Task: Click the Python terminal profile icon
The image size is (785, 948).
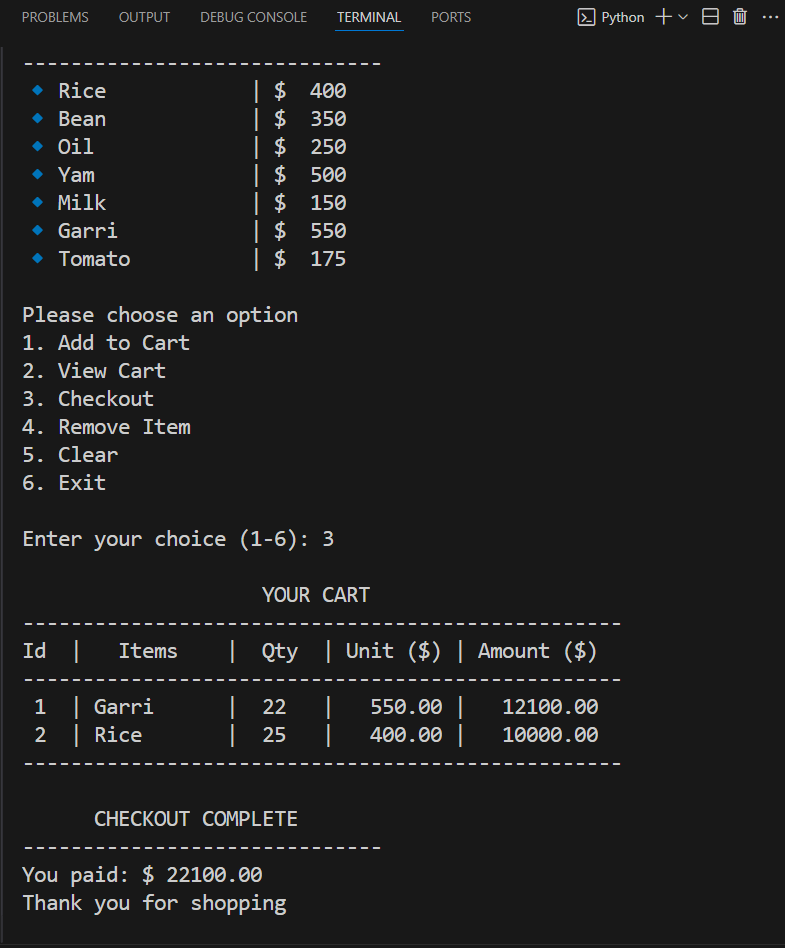Action: click(x=586, y=18)
